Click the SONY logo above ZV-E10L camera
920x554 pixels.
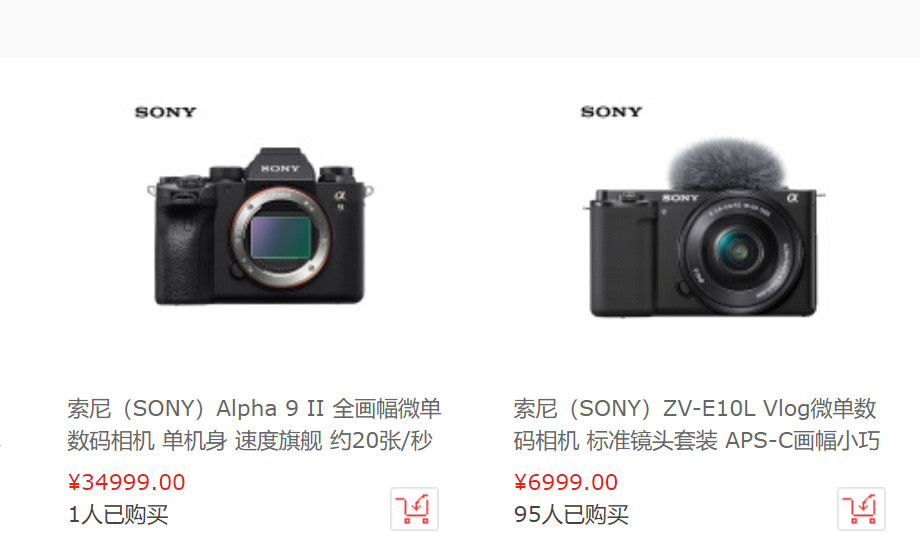(x=611, y=112)
